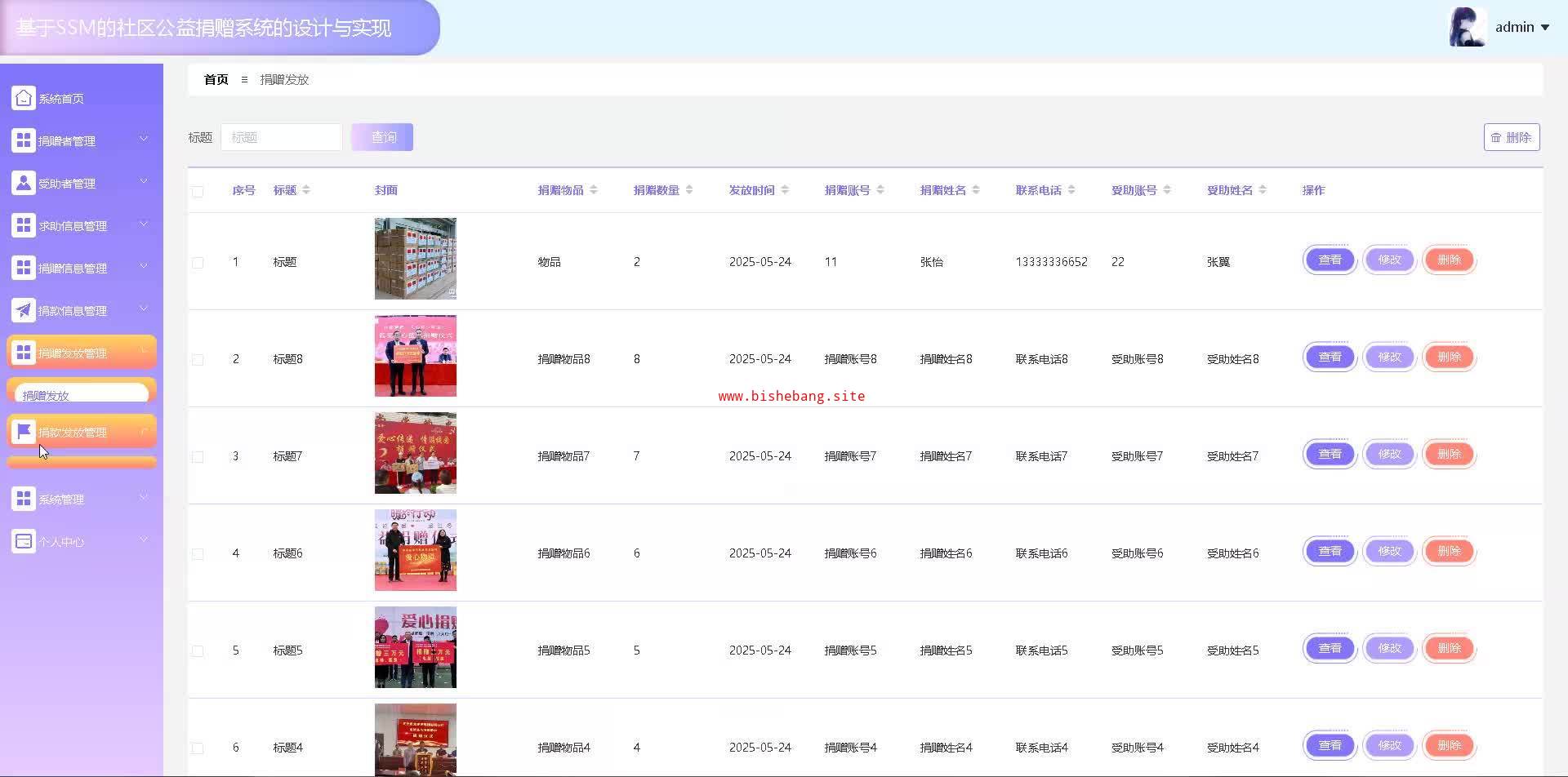
Task: Expand the 求助信息管理 sidebar menu
Action: point(80,225)
